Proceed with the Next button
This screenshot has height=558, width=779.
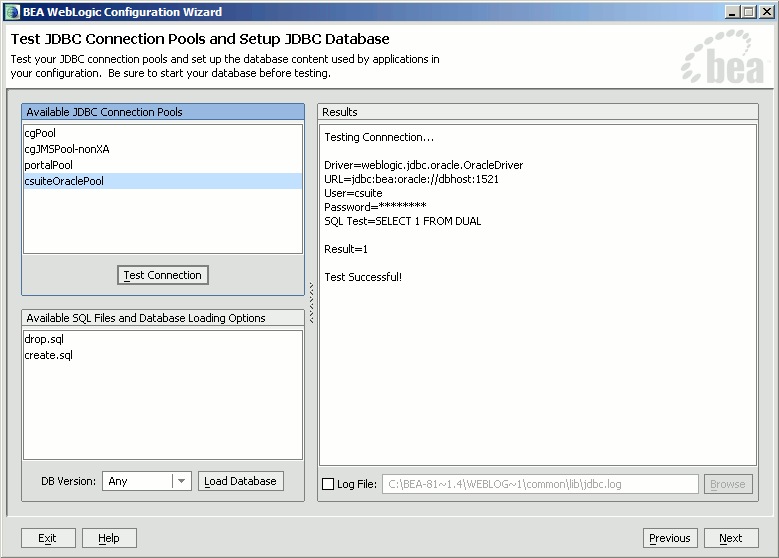coord(731,538)
